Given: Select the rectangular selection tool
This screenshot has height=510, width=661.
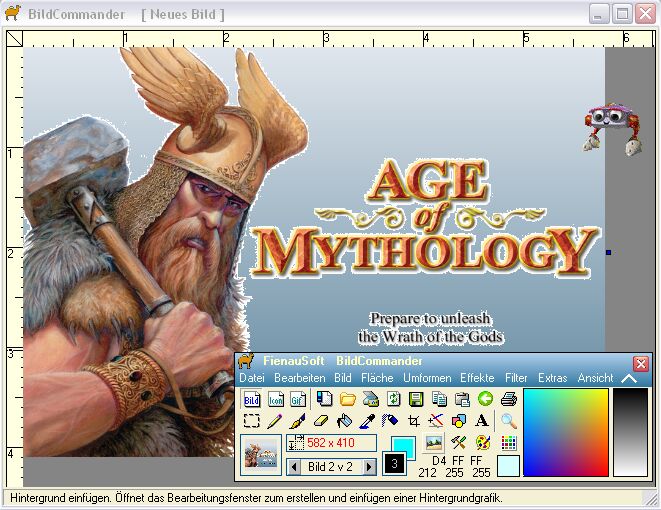Looking at the screenshot, I should pyautogui.click(x=252, y=421).
